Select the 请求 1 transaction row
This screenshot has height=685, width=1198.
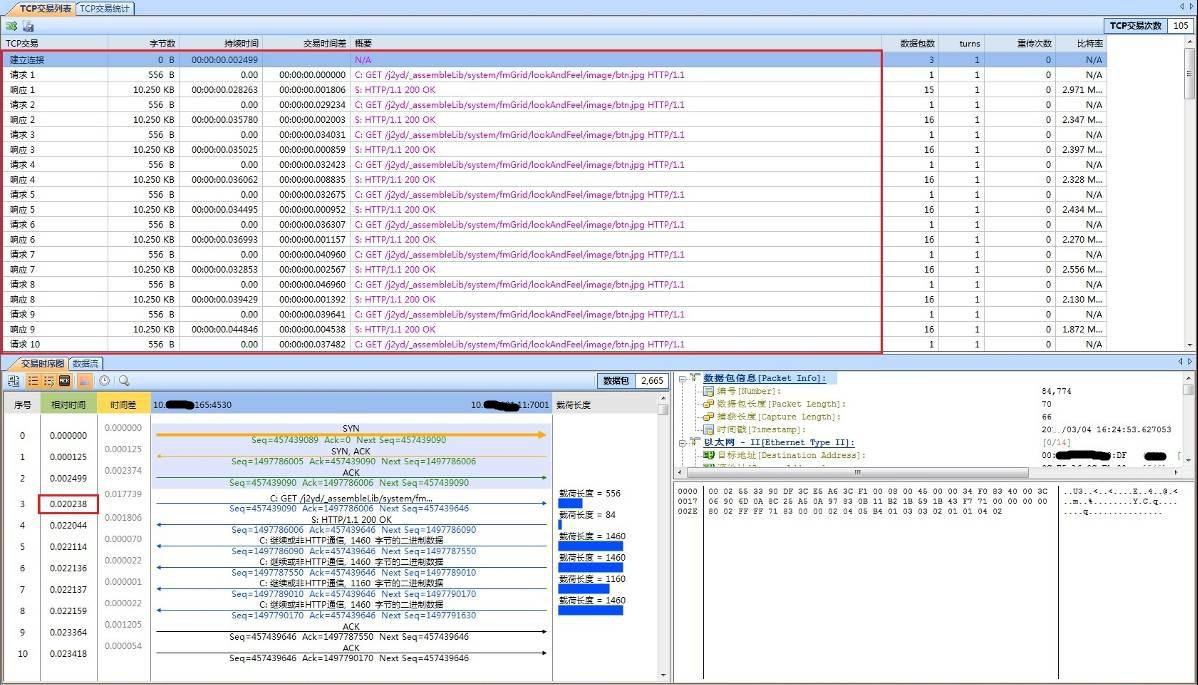click(554, 75)
